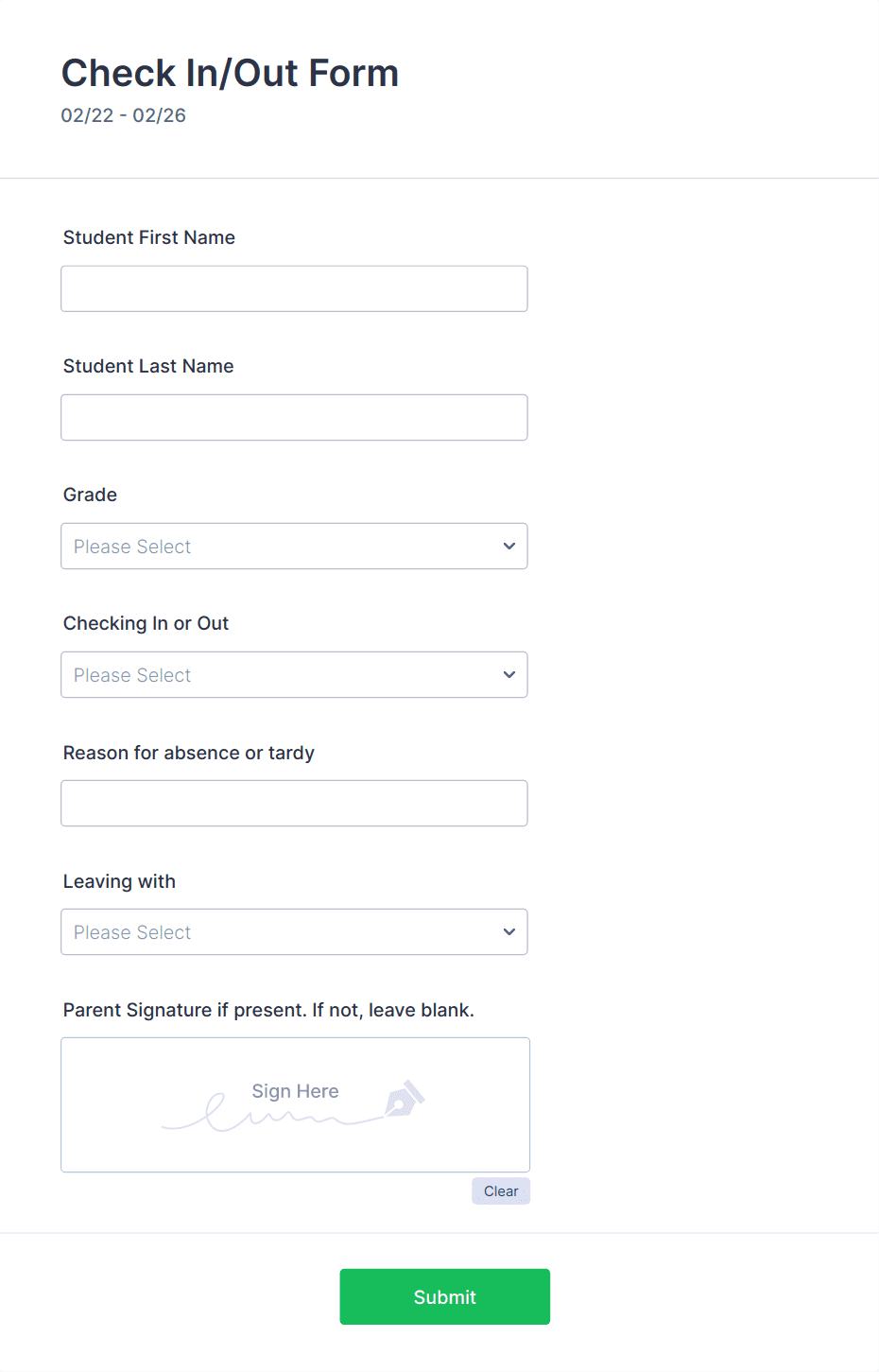Click the Reason for absence or tardy field
The width and height of the screenshot is (879, 1372).
294,803
